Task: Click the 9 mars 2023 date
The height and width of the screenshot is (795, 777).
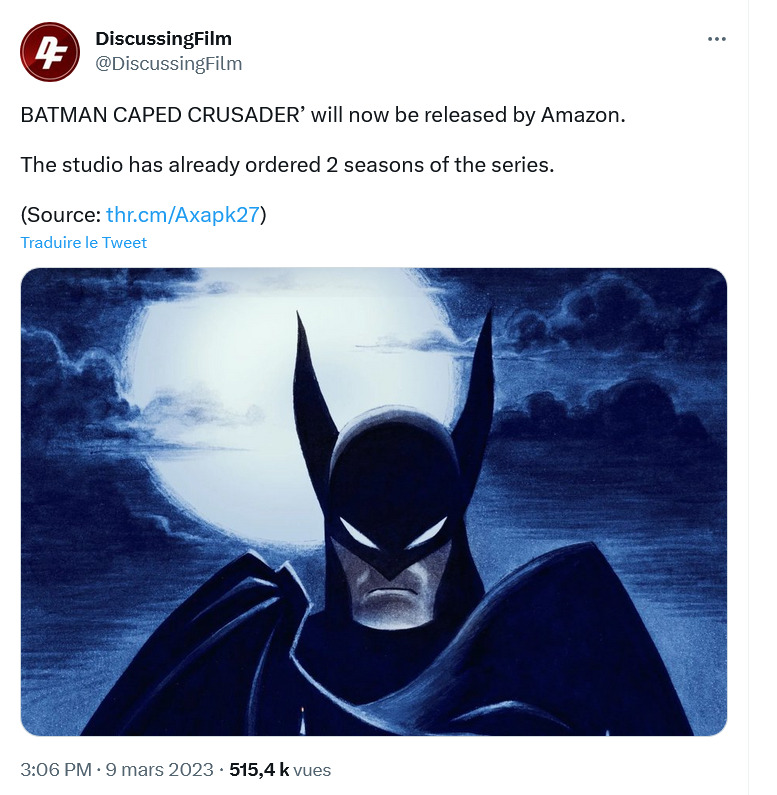Action: point(158,770)
